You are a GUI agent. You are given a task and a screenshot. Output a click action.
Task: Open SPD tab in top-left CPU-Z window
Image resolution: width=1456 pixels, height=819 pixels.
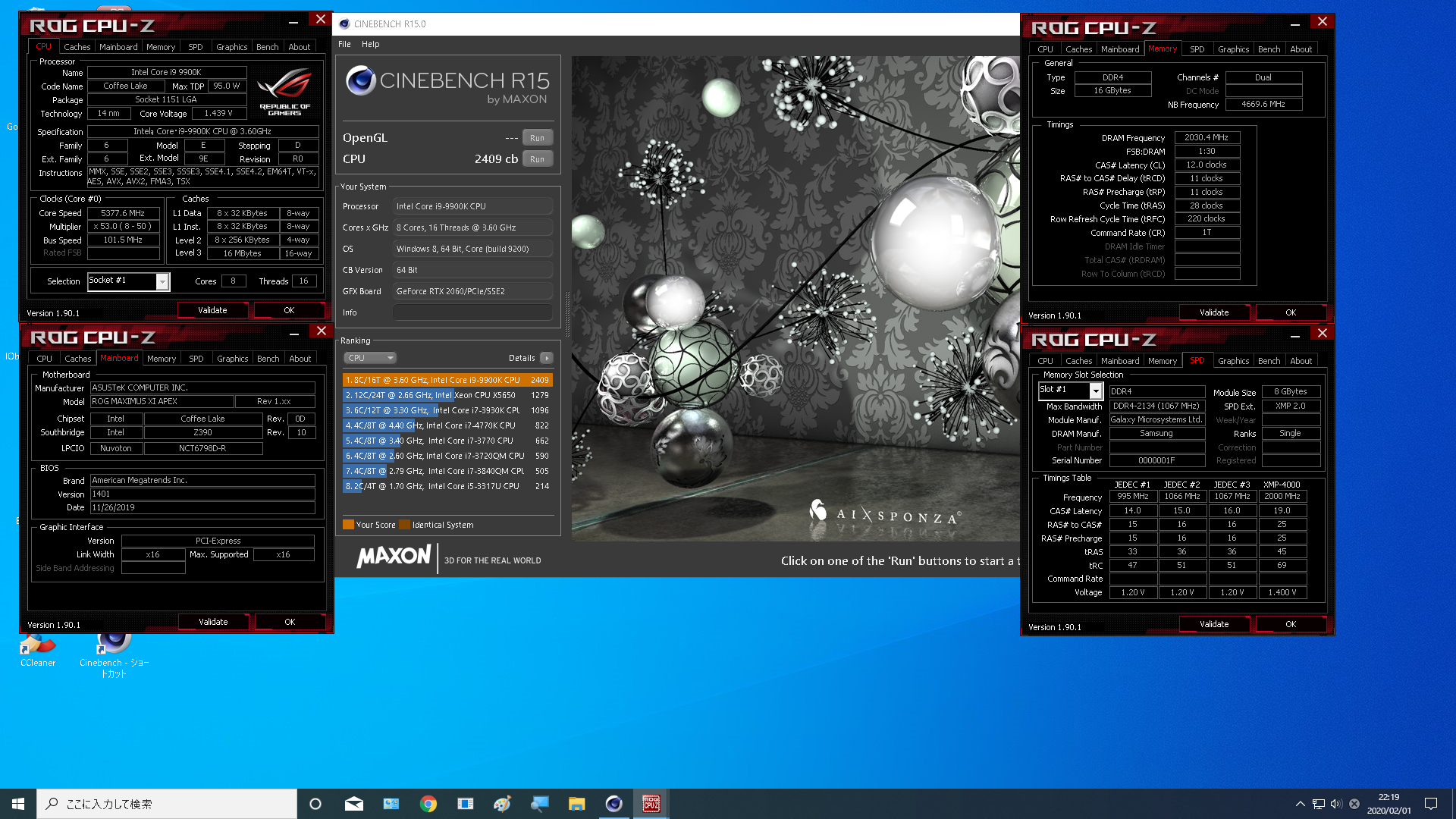196,47
